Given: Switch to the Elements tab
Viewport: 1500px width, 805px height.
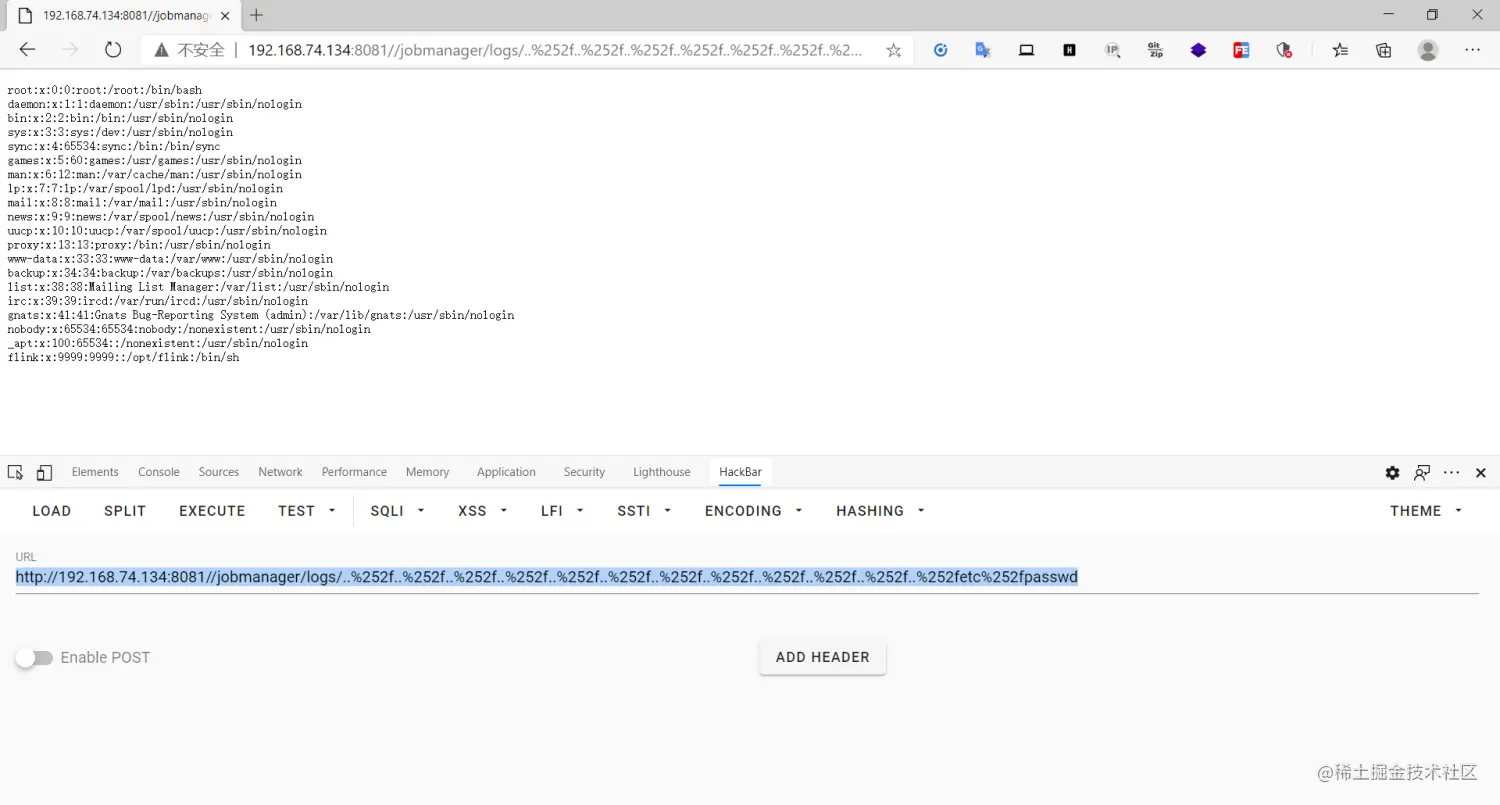Looking at the screenshot, I should click(x=95, y=472).
